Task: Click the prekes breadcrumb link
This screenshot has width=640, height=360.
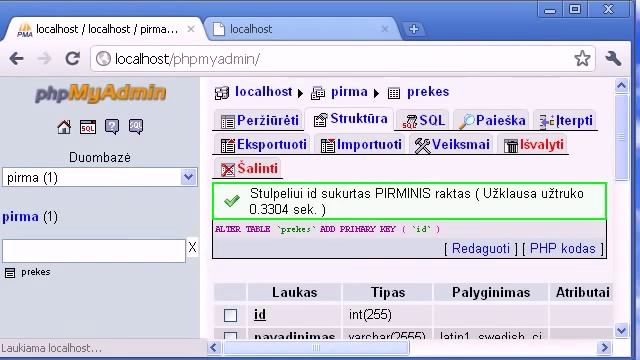Action: click(x=428, y=92)
